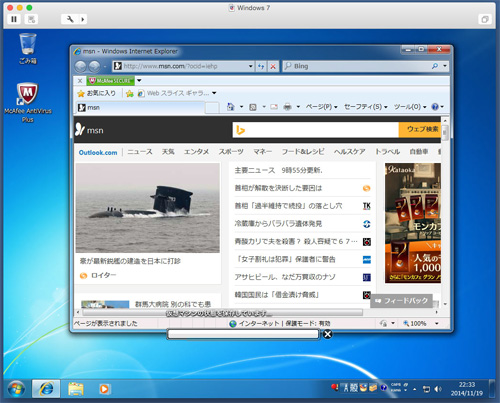Open a new blank tab button

point(212,108)
